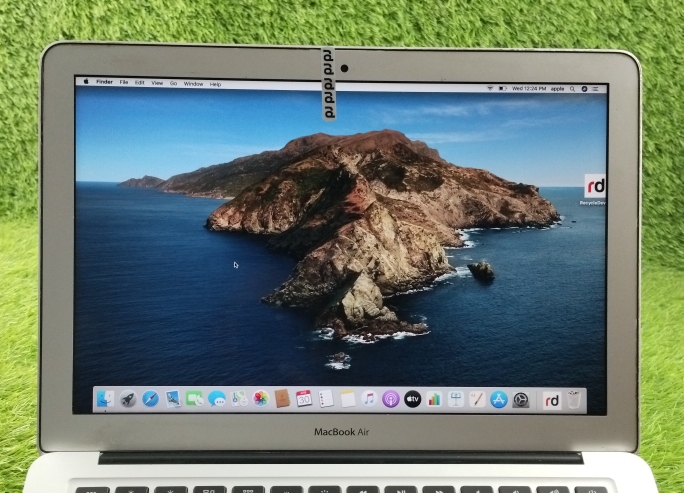
Task: Open FaceTime icon in Dock
Action: pyautogui.click(x=194, y=399)
